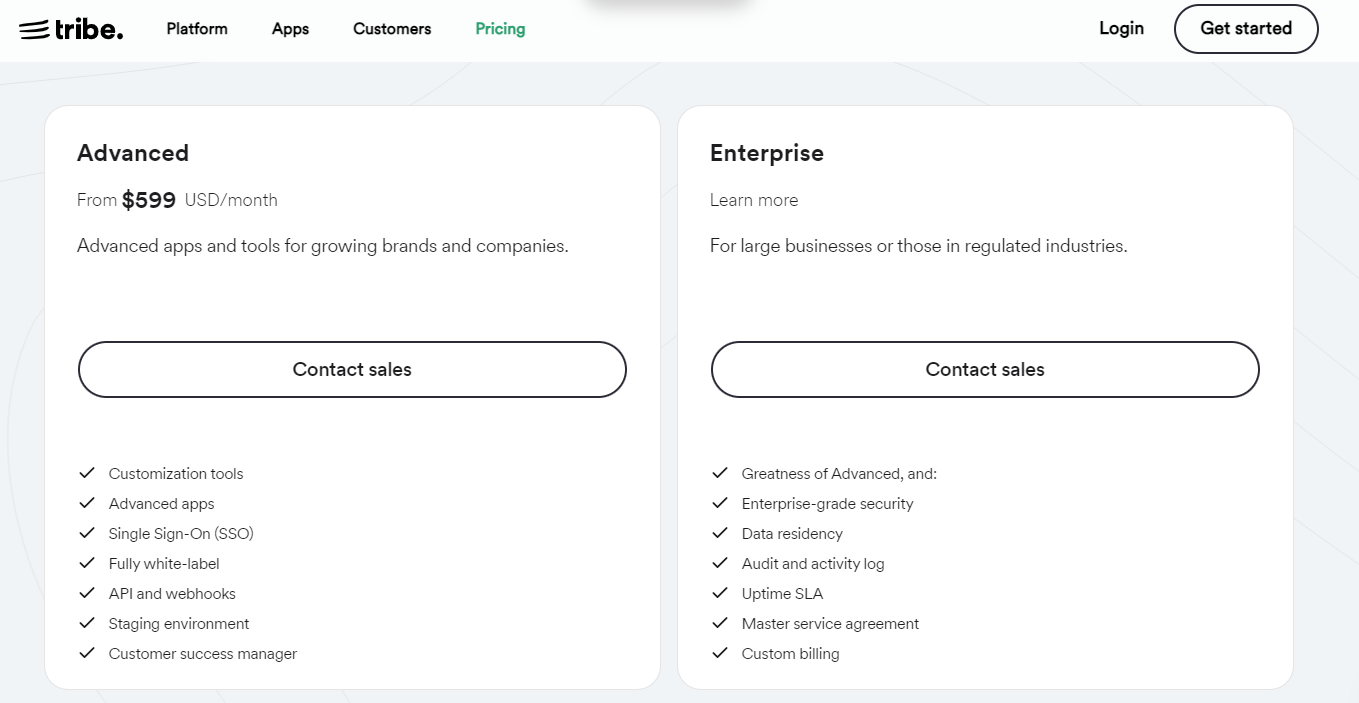Viewport: 1359px width, 703px height.
Task: Click the checkmark beside Greatness of Advanced
Action: click(720, 473)
